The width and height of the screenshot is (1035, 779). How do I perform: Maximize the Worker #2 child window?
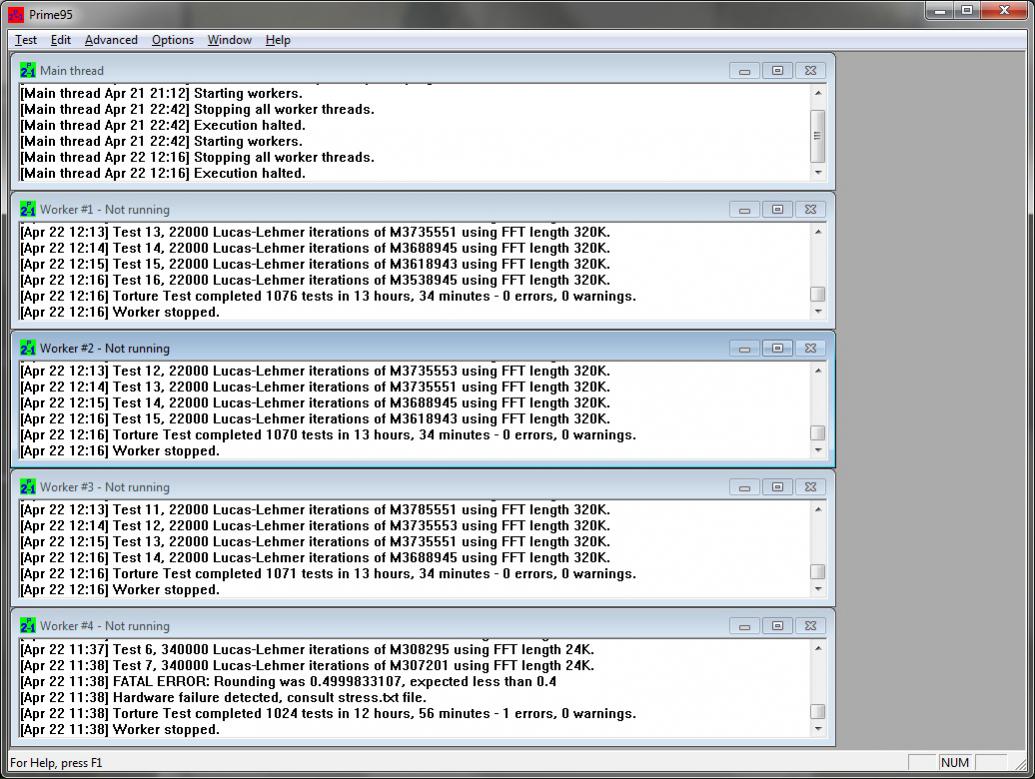tap(778, 348)
